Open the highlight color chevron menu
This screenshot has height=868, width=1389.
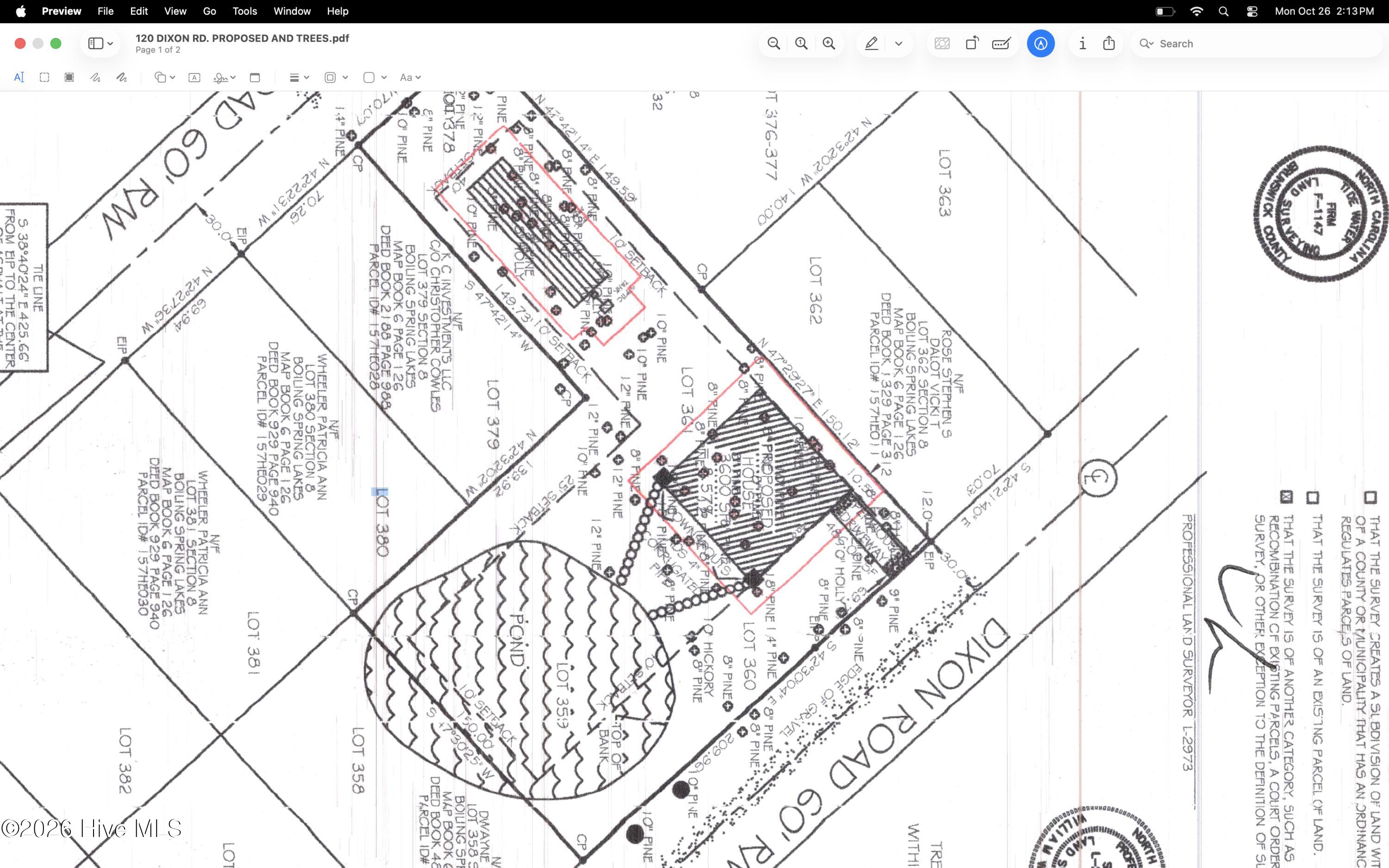click(899, 44)
